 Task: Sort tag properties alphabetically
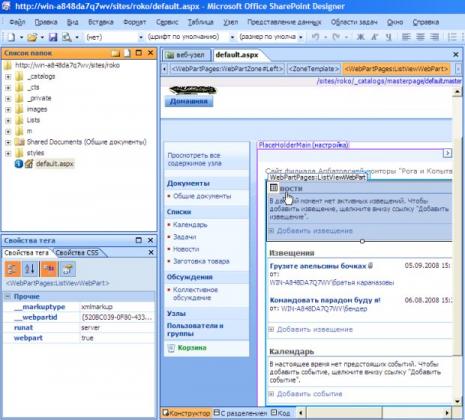[x=30, y=269]
